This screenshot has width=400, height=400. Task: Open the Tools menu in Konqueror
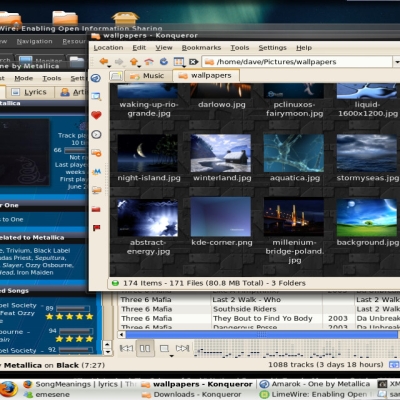click(240, 48)
